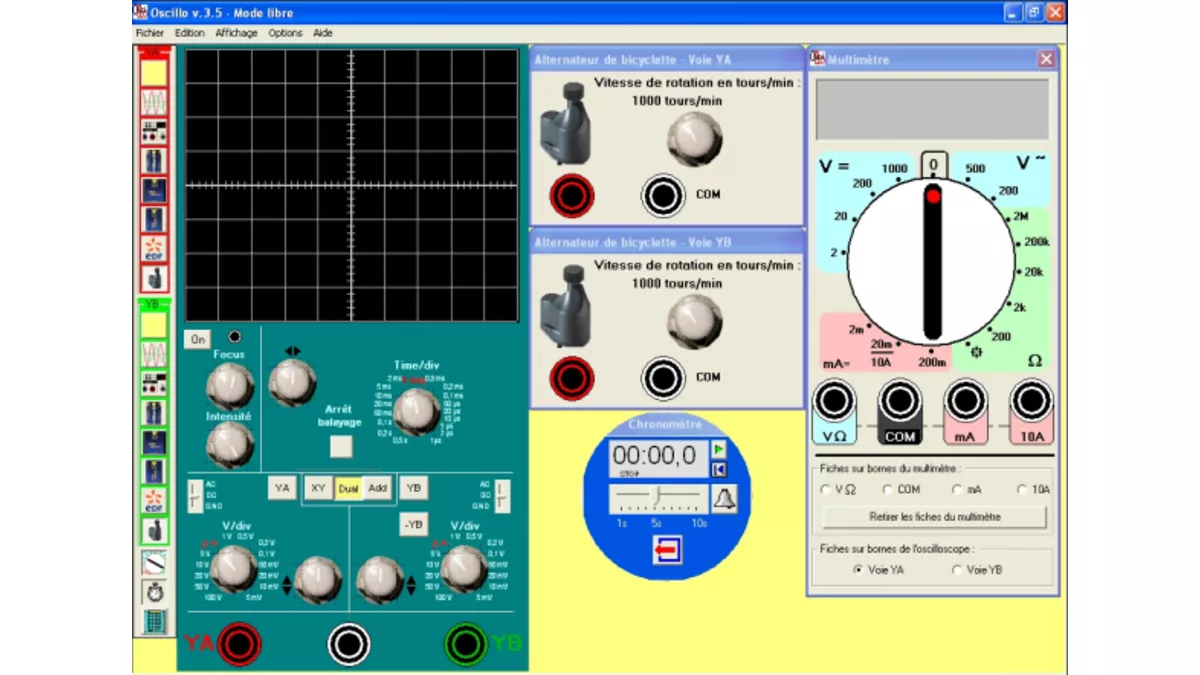Open the function generator icon for channel YB
Screen dimensions: 1200x675
click(x=154, y=383)
